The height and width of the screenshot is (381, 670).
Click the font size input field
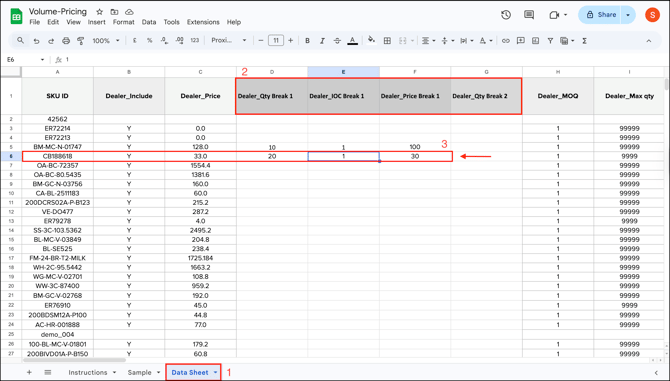click(x=276, y=41)
